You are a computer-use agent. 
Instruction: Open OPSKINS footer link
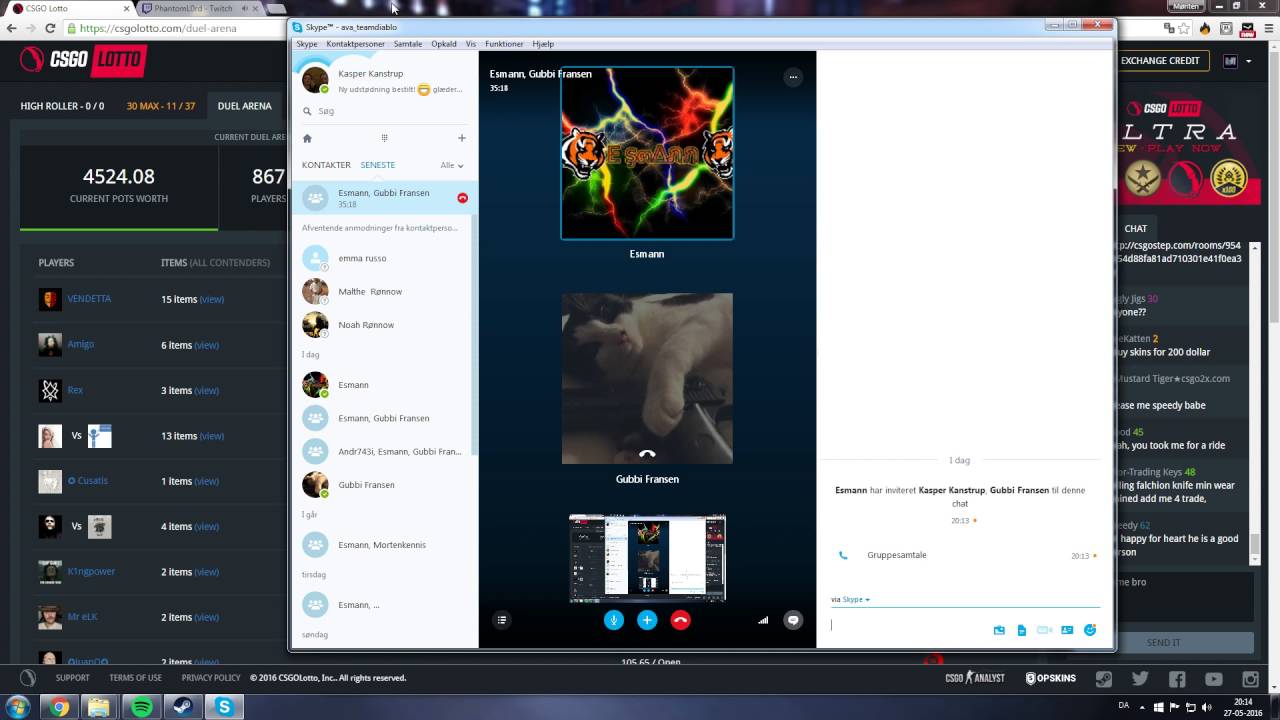[x=1051, y=678]
